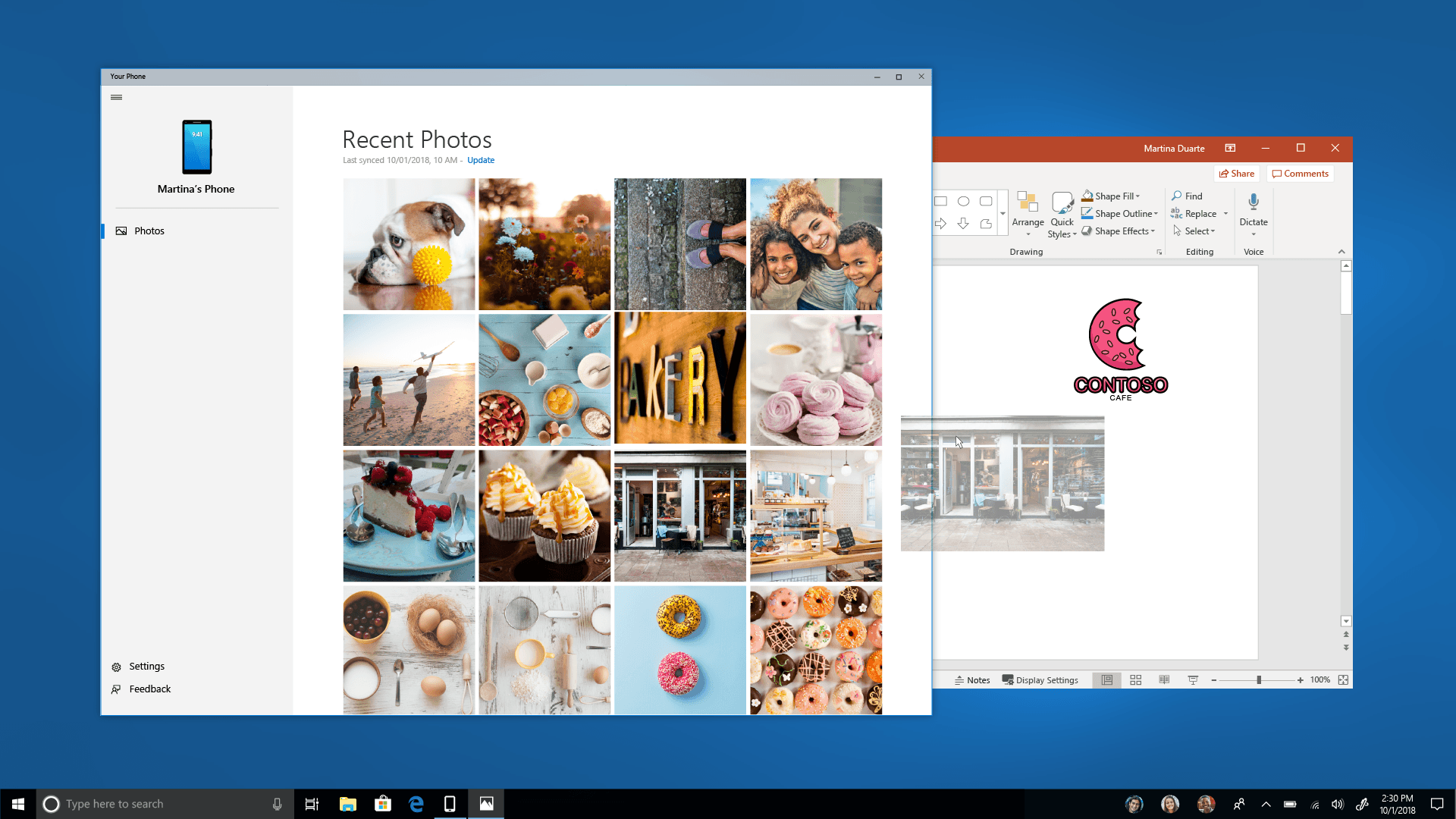Click the donut photo thumbnail
This screenshot has width=1456, height=819.
(x=680, y=649)
